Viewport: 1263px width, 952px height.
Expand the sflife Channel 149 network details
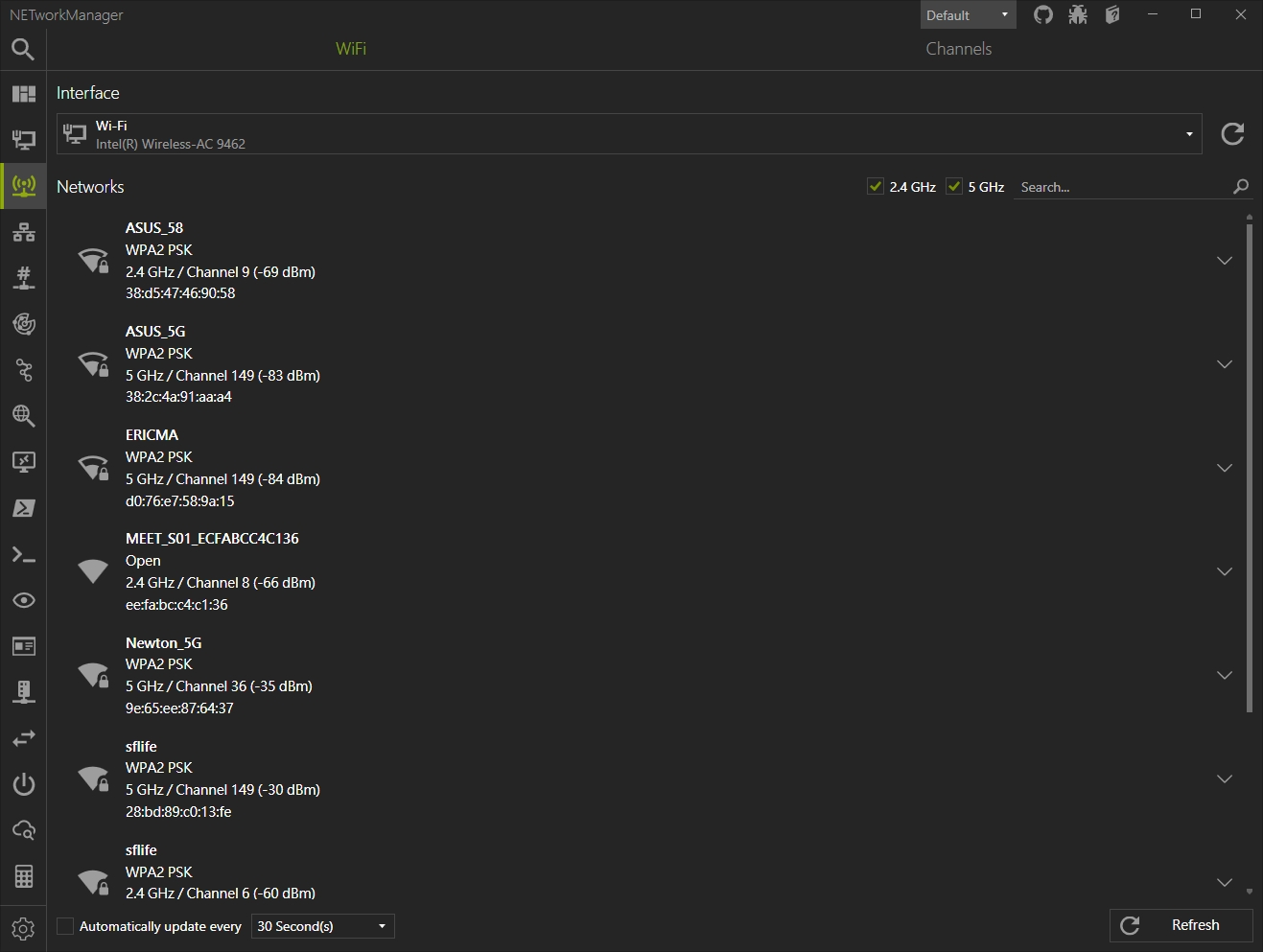coord(1225,778)
